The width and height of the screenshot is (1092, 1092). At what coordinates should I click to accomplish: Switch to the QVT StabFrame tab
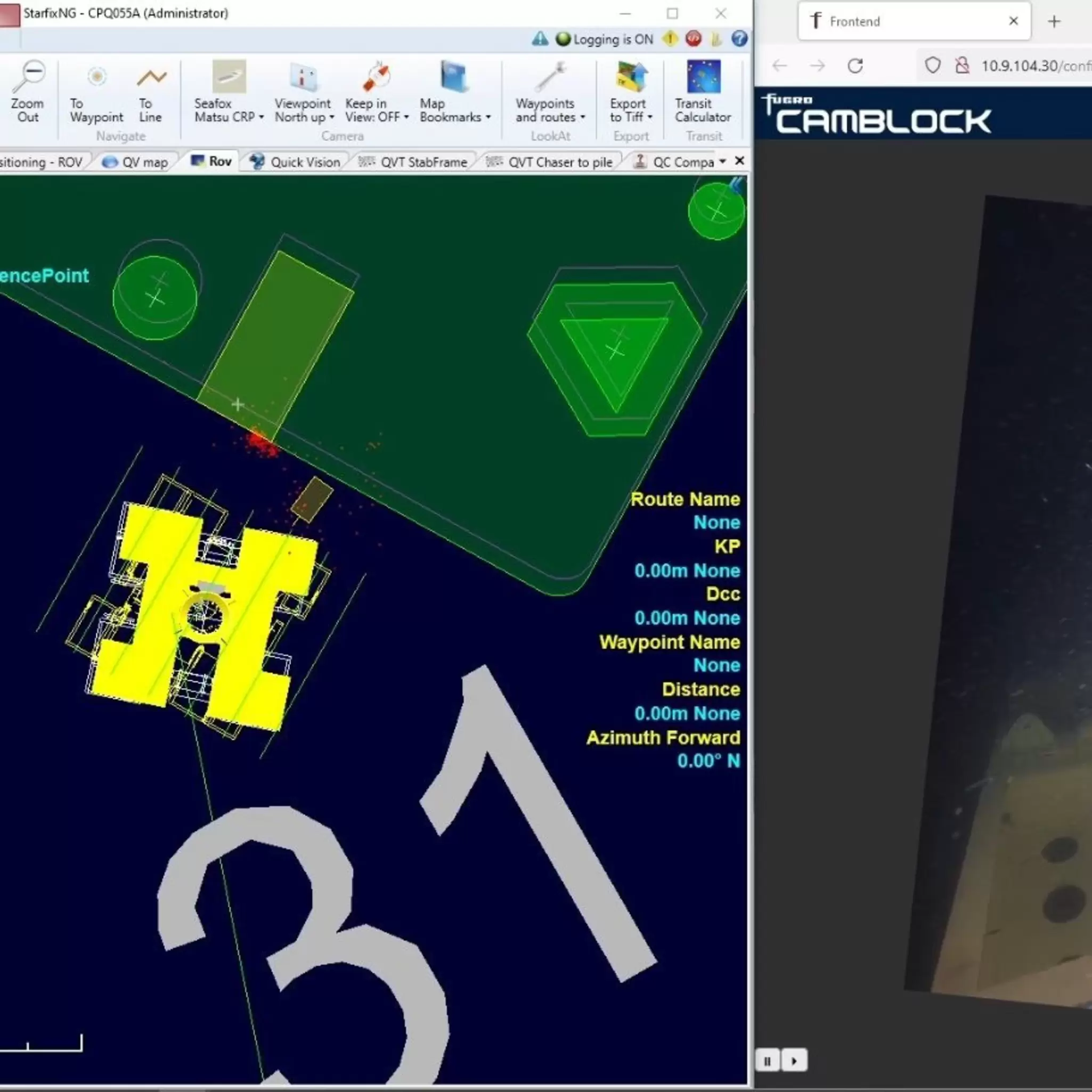(414, 162)
